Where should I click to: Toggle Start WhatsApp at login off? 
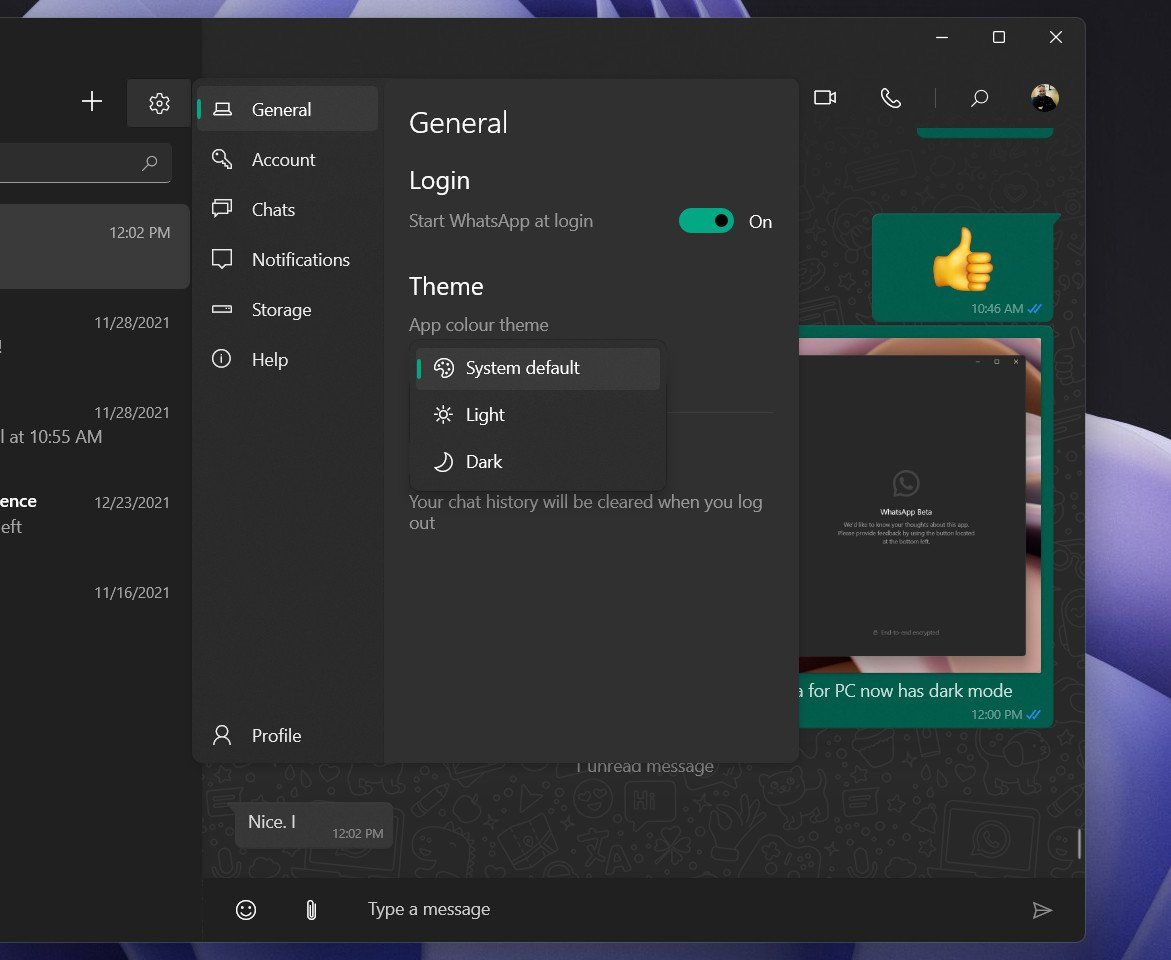tap(706, 221)
